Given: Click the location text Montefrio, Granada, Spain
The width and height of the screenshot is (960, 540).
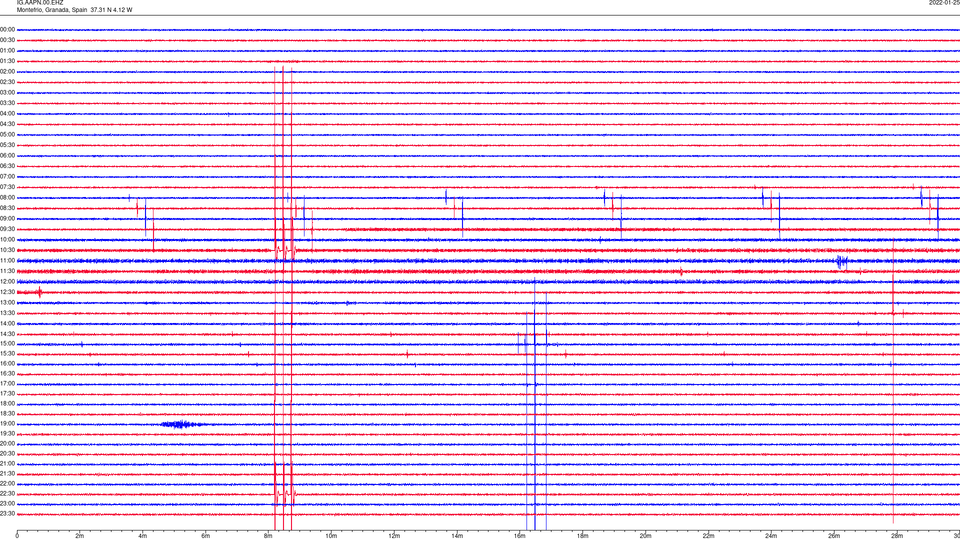Looking at the screenshot, I should 52,10.
